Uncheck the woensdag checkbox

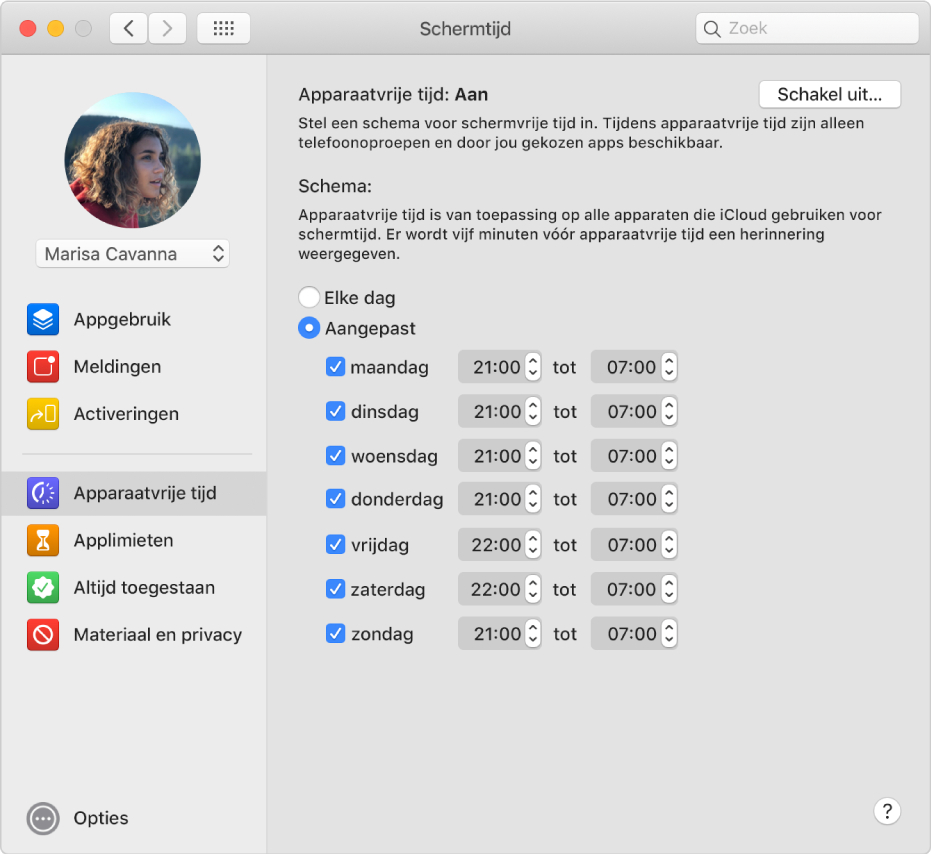tap(335, 456)
